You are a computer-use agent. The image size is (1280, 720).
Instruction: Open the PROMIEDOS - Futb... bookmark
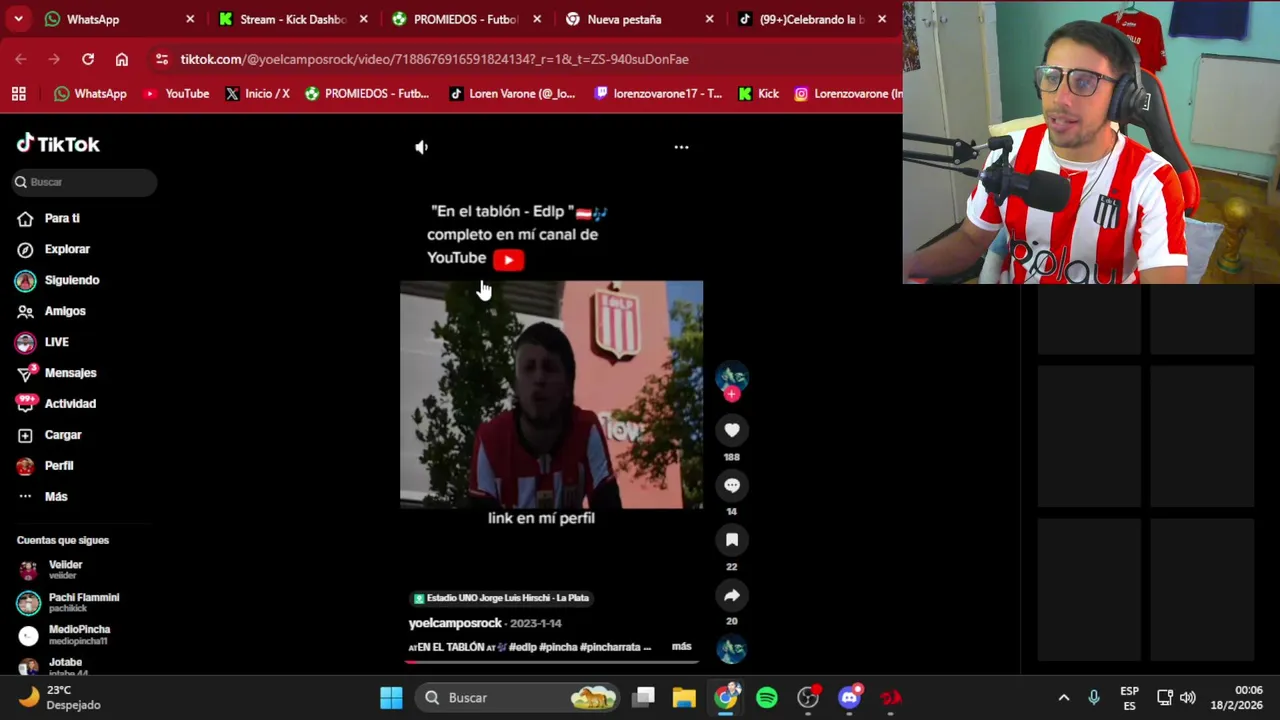(x=366, y=94)
